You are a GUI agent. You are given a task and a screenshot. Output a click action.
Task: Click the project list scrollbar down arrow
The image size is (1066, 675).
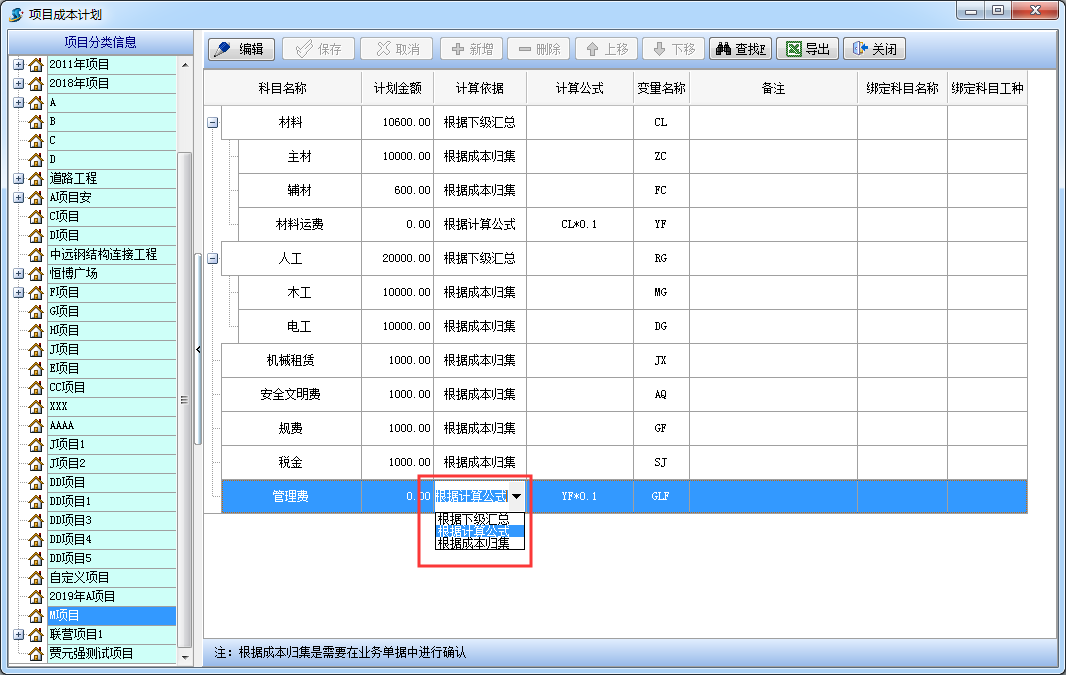click(x=185, y=655)
